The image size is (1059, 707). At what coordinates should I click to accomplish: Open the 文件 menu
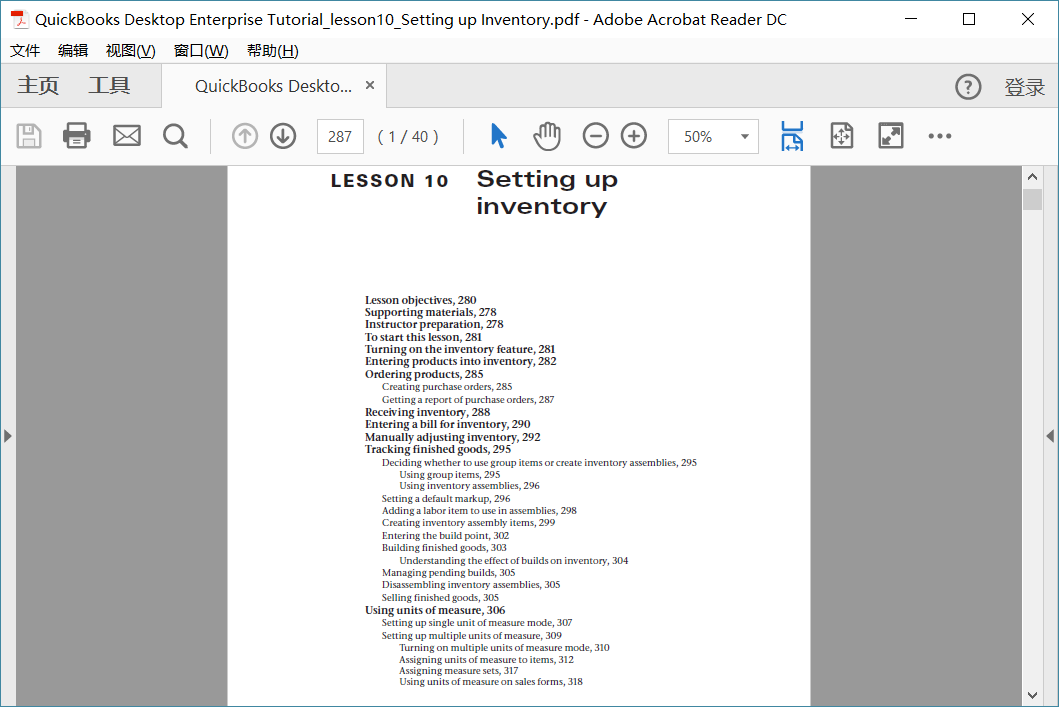[25, 51]
